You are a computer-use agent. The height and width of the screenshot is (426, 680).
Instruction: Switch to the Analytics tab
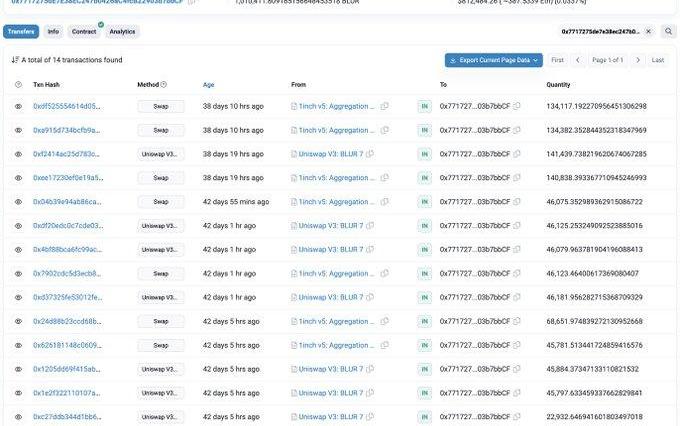[122, 32]
